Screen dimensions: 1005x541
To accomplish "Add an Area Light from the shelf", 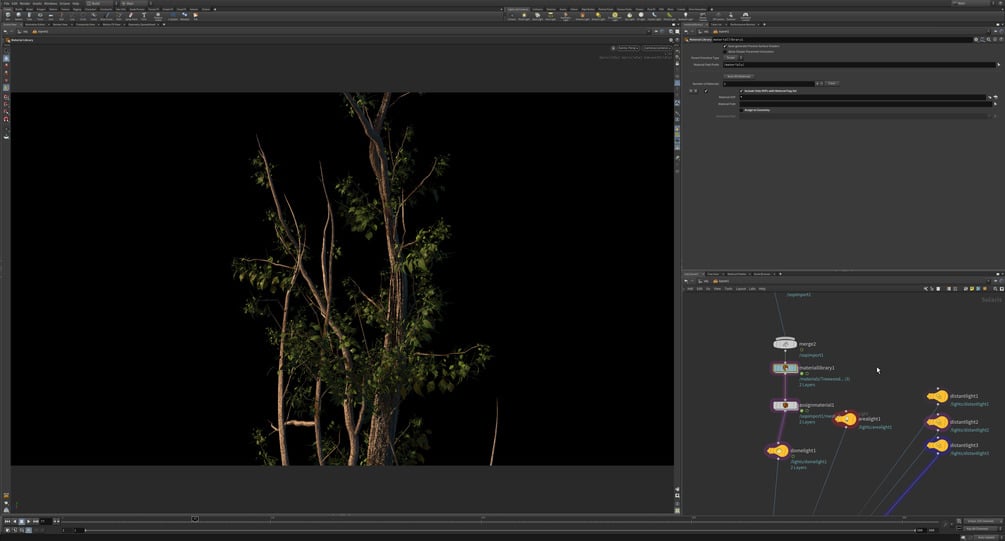I will pos(550,16).
